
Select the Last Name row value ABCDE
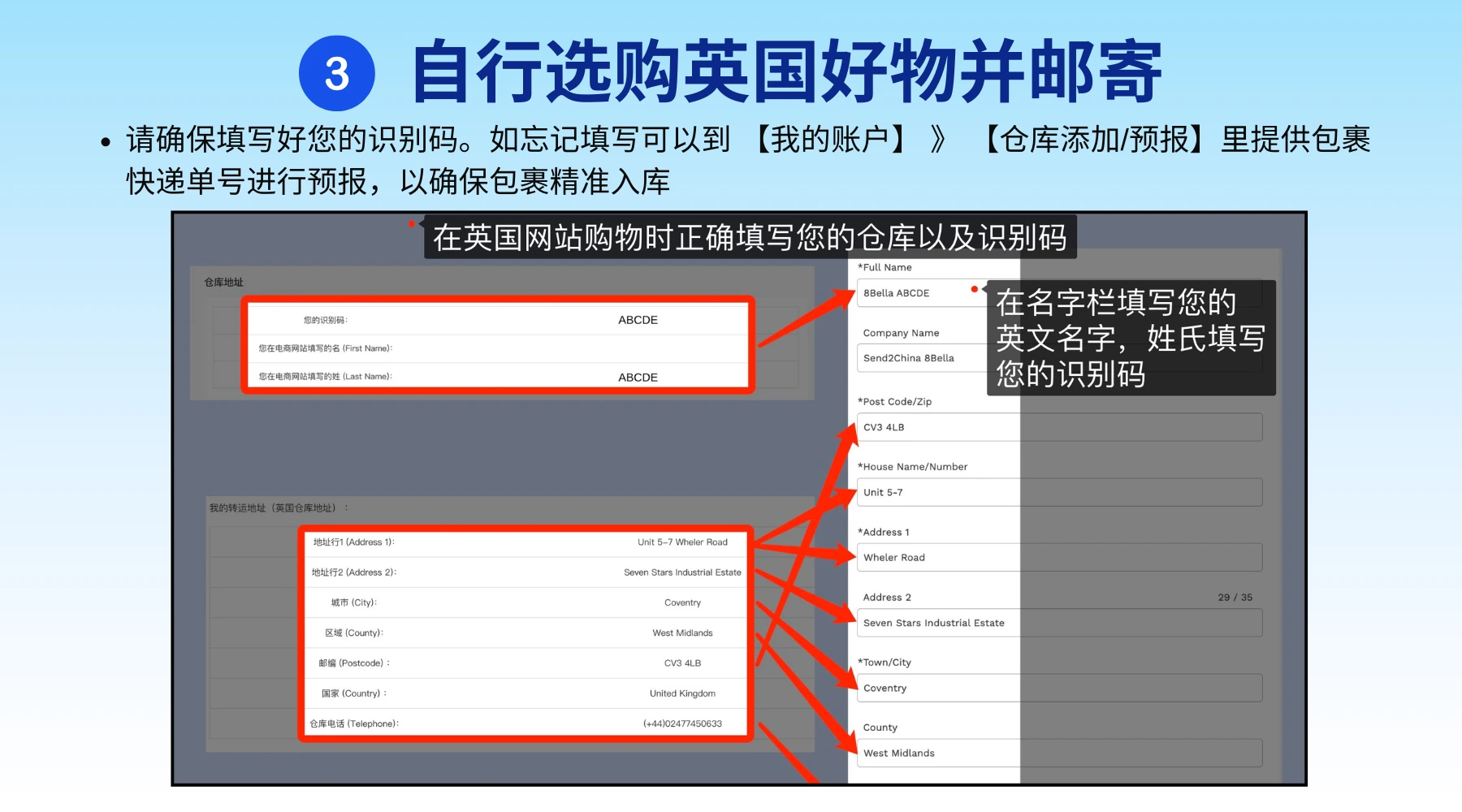click(x=638, y=378)
